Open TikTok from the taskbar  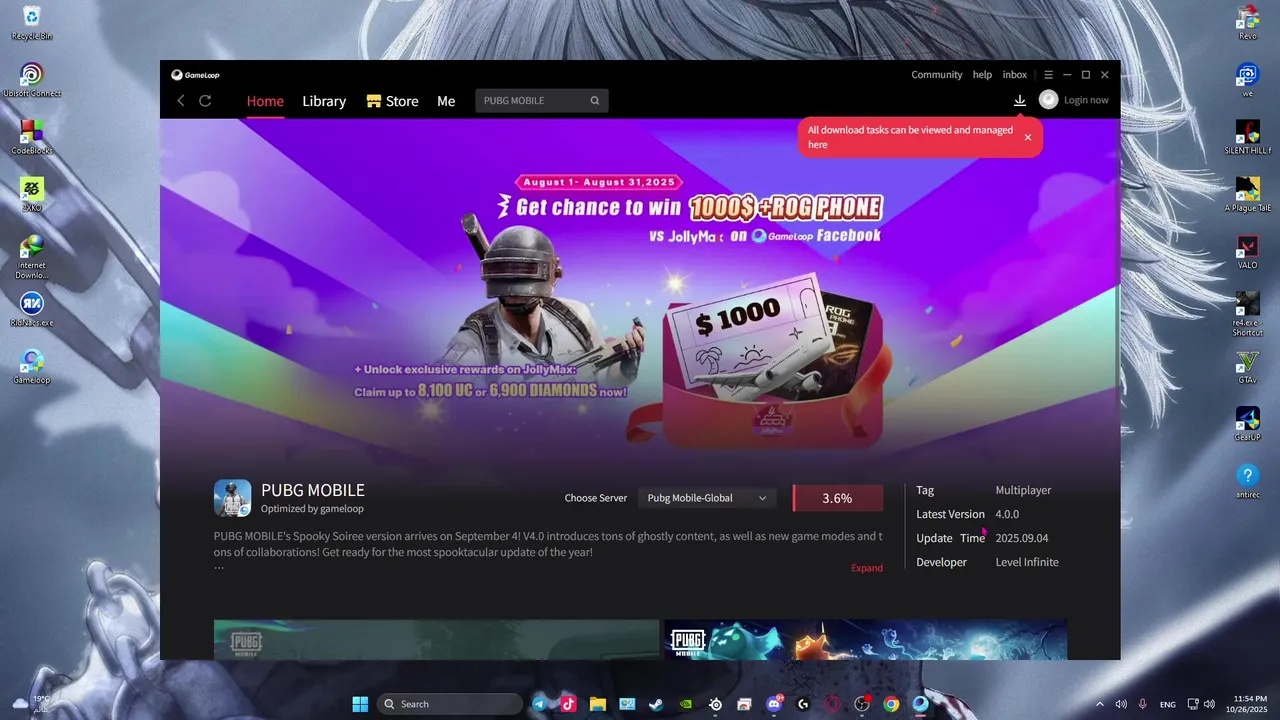[568, 704]
